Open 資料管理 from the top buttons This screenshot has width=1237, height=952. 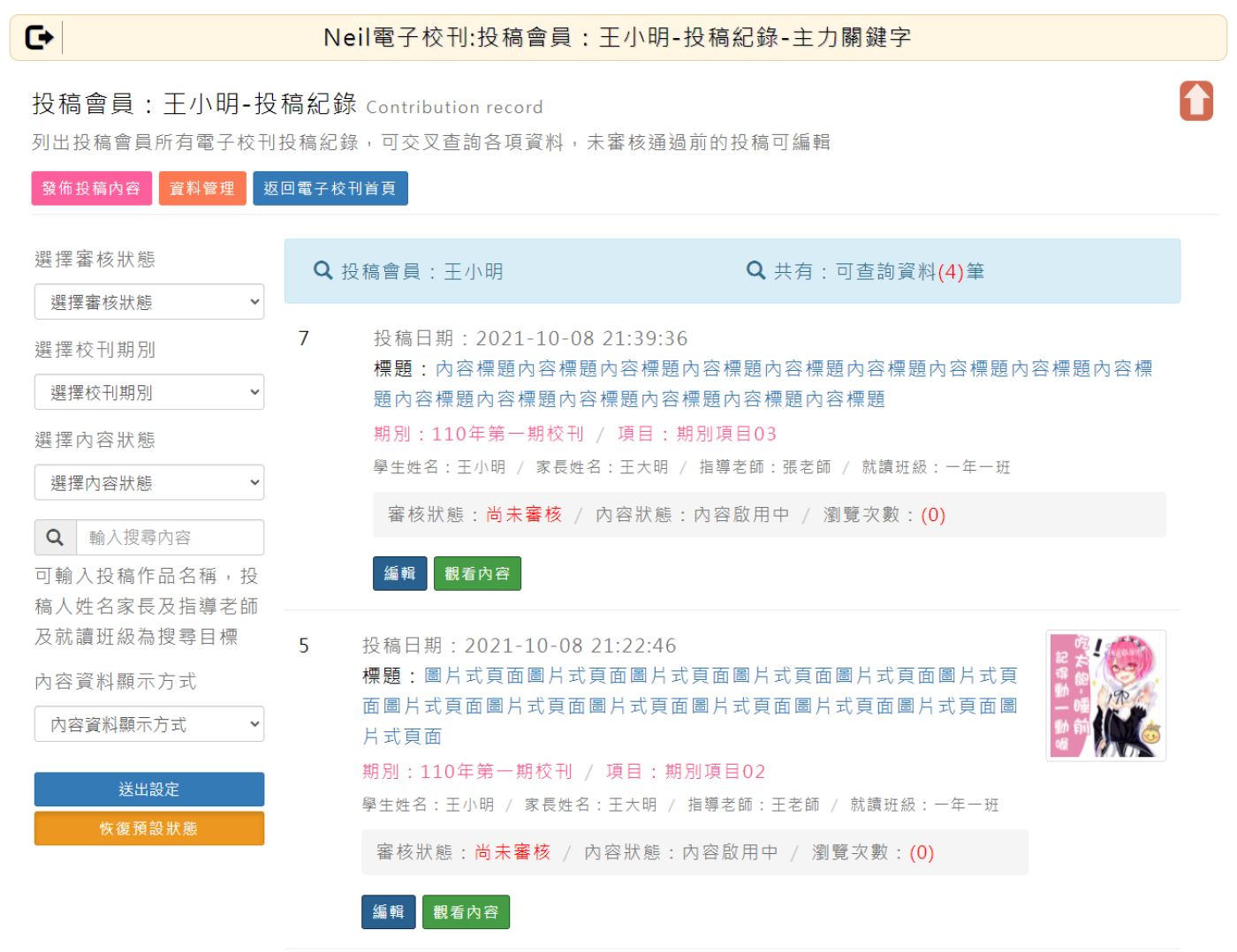pyautogui.click(x=201, y=188)
